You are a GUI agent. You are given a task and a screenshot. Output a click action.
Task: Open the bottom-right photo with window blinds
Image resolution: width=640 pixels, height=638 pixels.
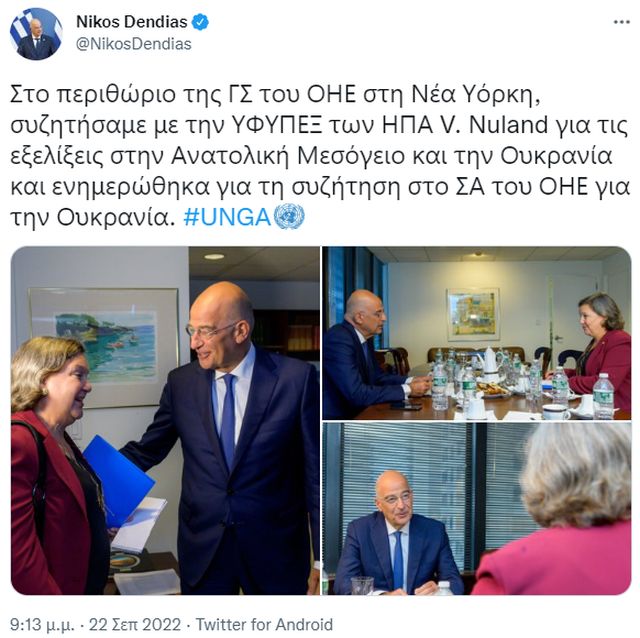tap(477, 509)
